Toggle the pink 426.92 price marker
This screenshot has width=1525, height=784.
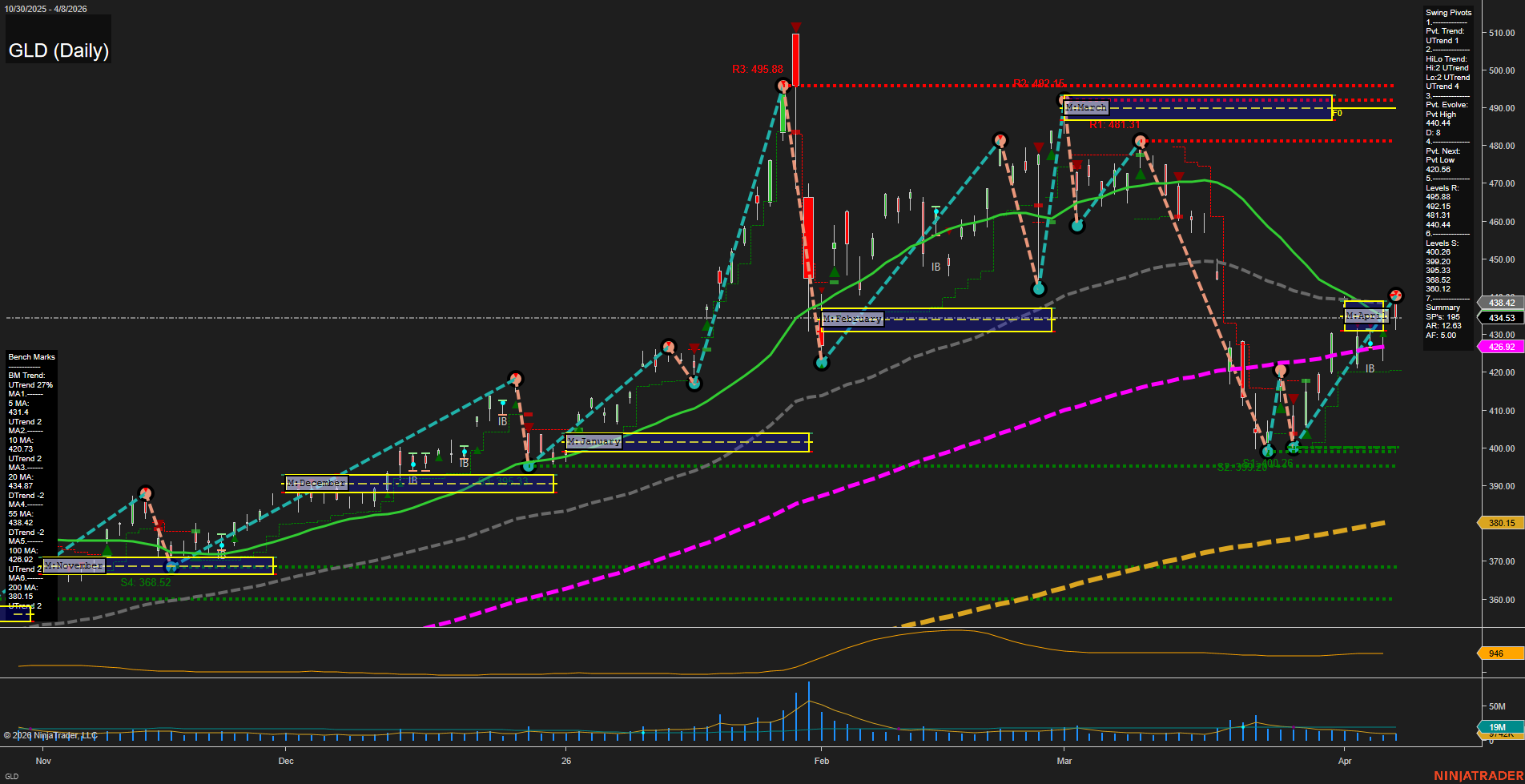pos(1500,346)
